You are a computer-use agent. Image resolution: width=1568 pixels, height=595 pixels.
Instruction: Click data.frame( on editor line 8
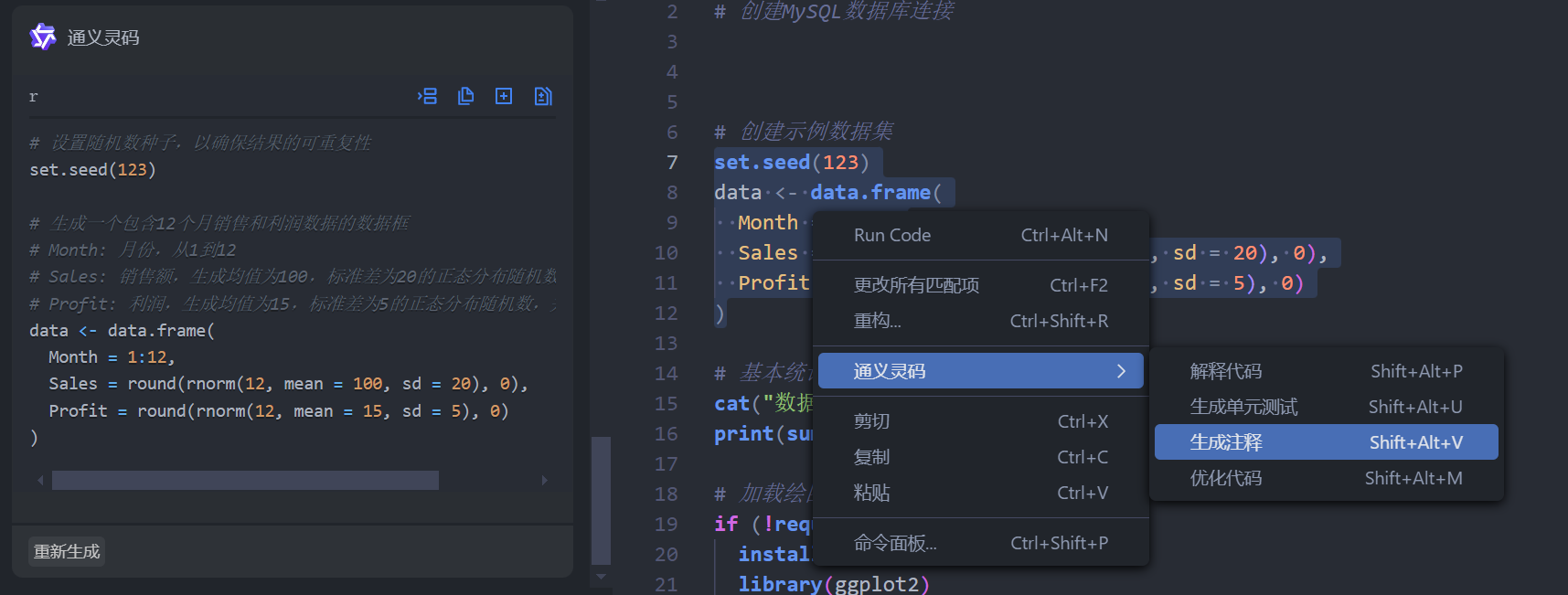[876, 193]
